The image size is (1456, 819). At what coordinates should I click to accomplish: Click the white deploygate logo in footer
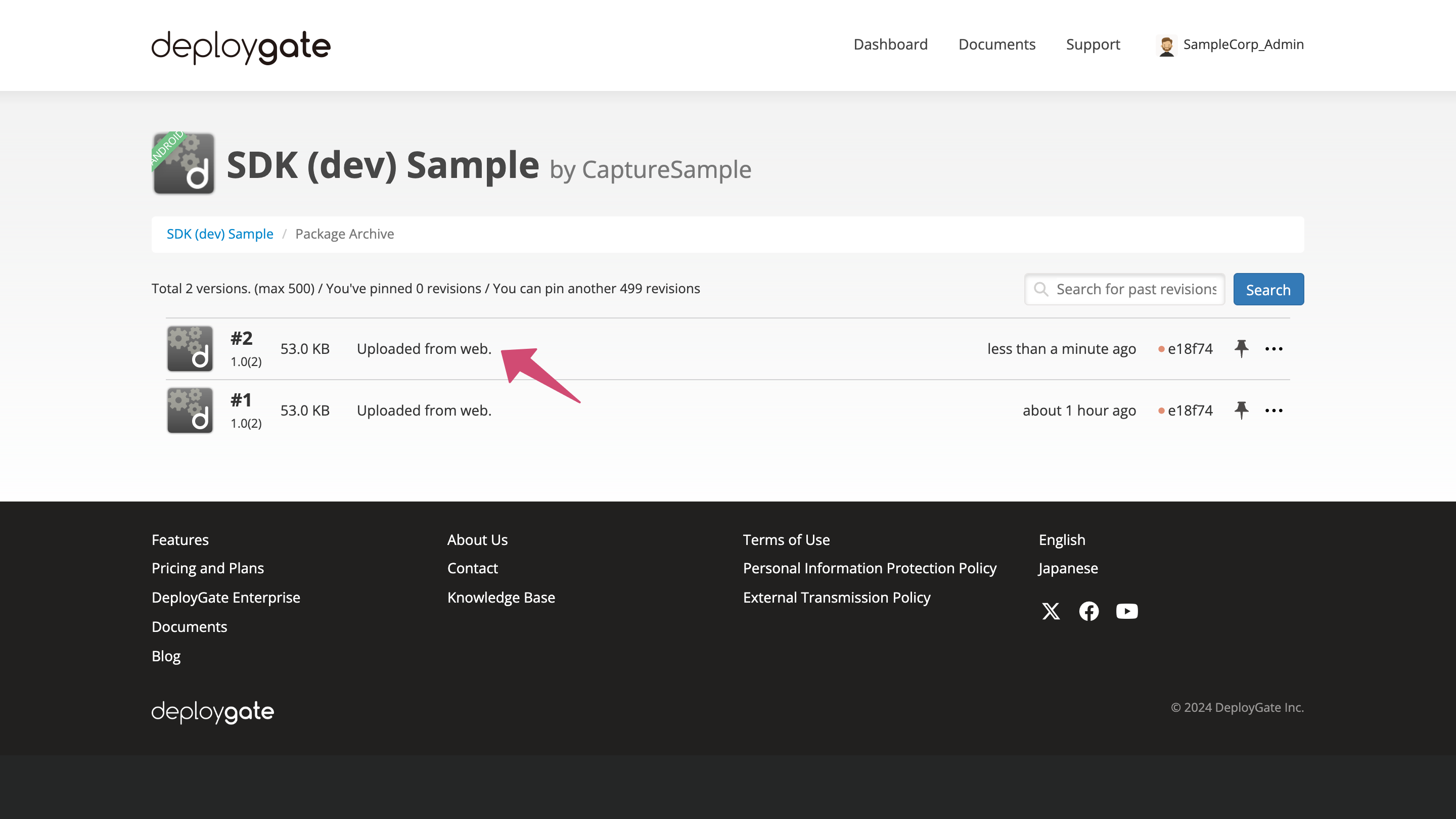tap(212, 712)
